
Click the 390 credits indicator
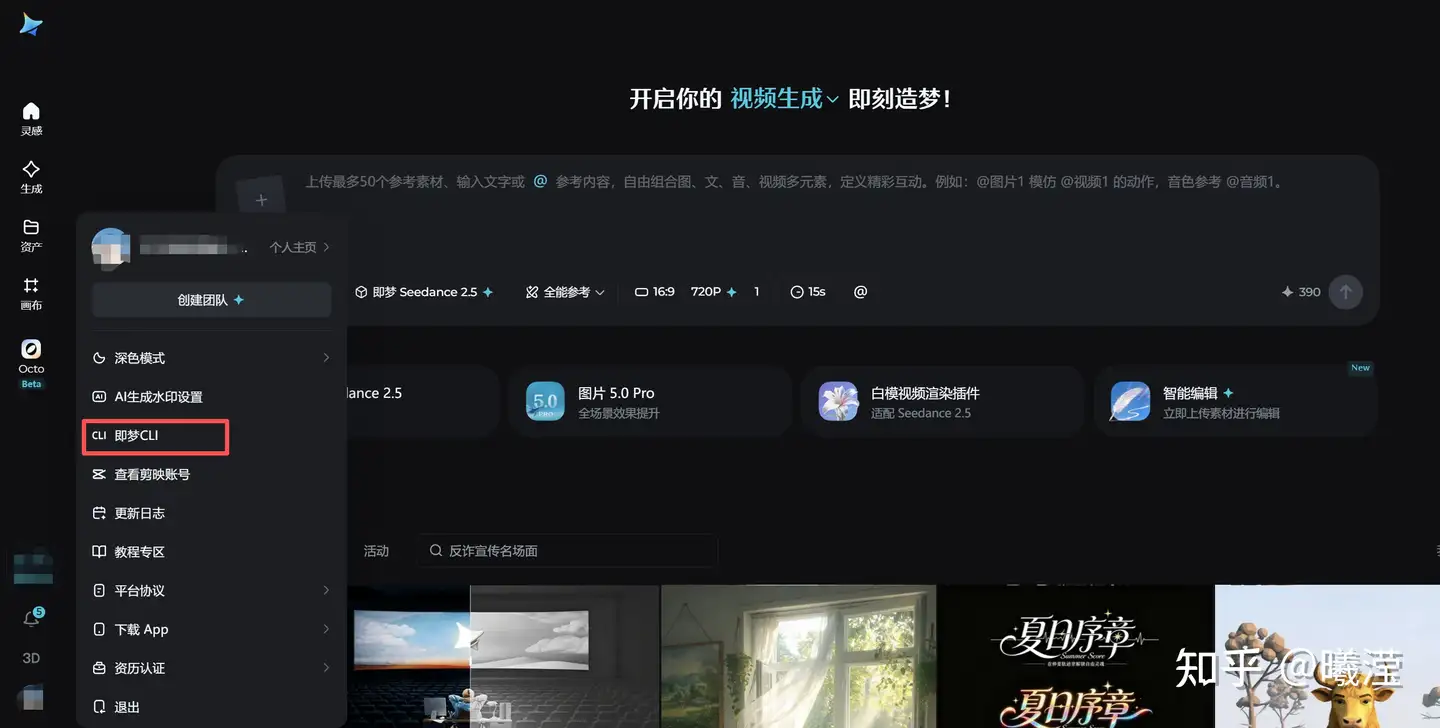(x=1301, y=292)
